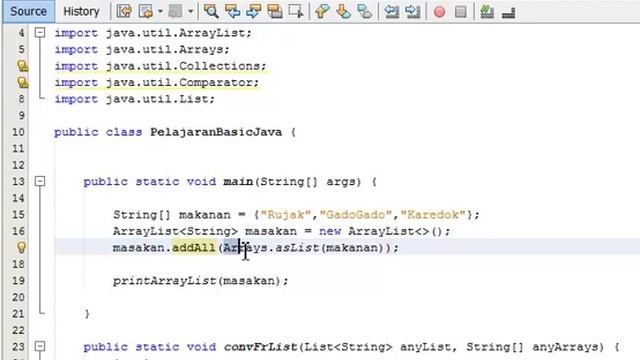The height and width of the screenshot is (360, 640).
Task: Click the string literal "Rujak"
Action: 286,215
